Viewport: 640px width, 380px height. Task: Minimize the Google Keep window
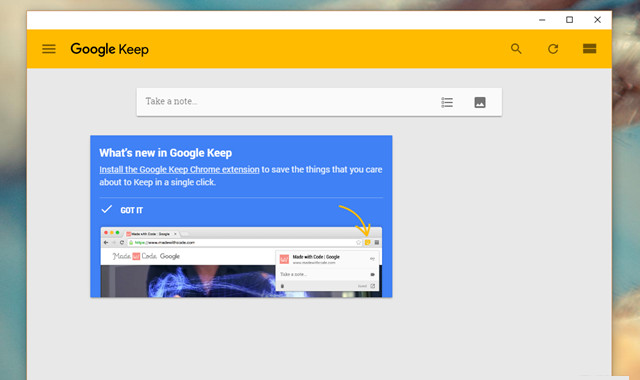click(x=542, y=20)
